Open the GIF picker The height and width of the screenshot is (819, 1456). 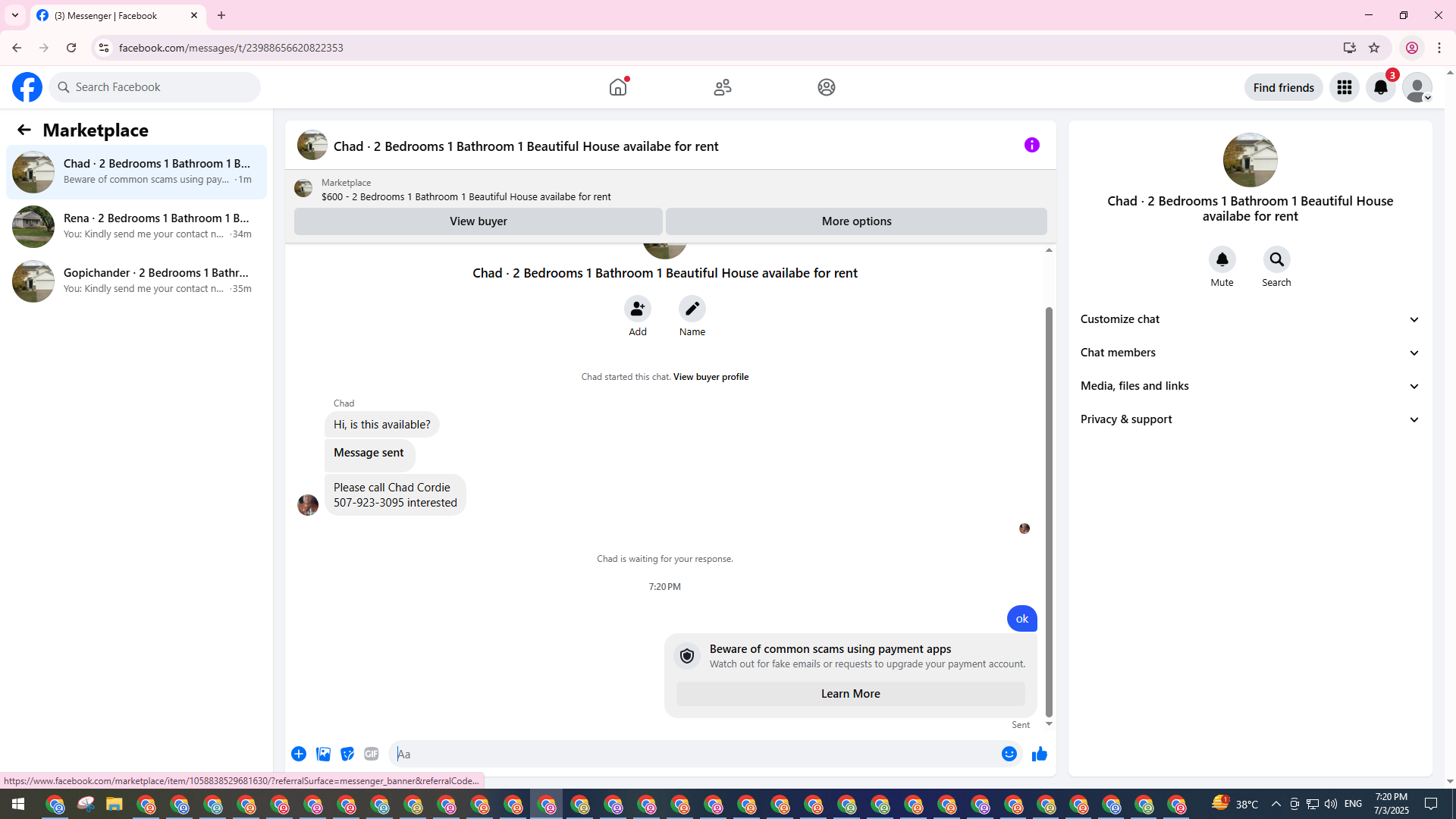tap(371, 754)
